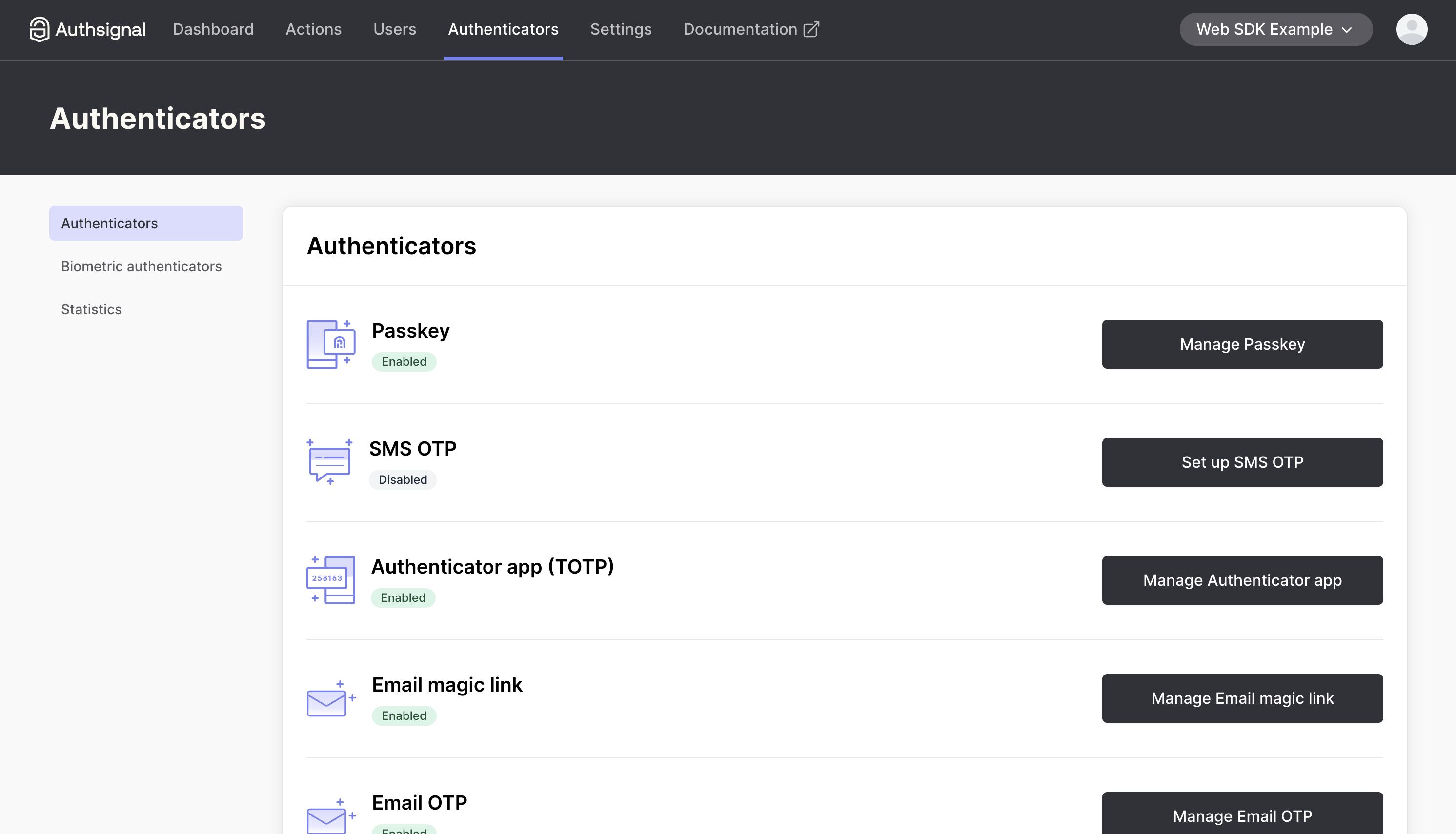Click the Authsignal logo icon
Image resolution: width=1456 pixels, height=834 pixels.
click(39, 29)
